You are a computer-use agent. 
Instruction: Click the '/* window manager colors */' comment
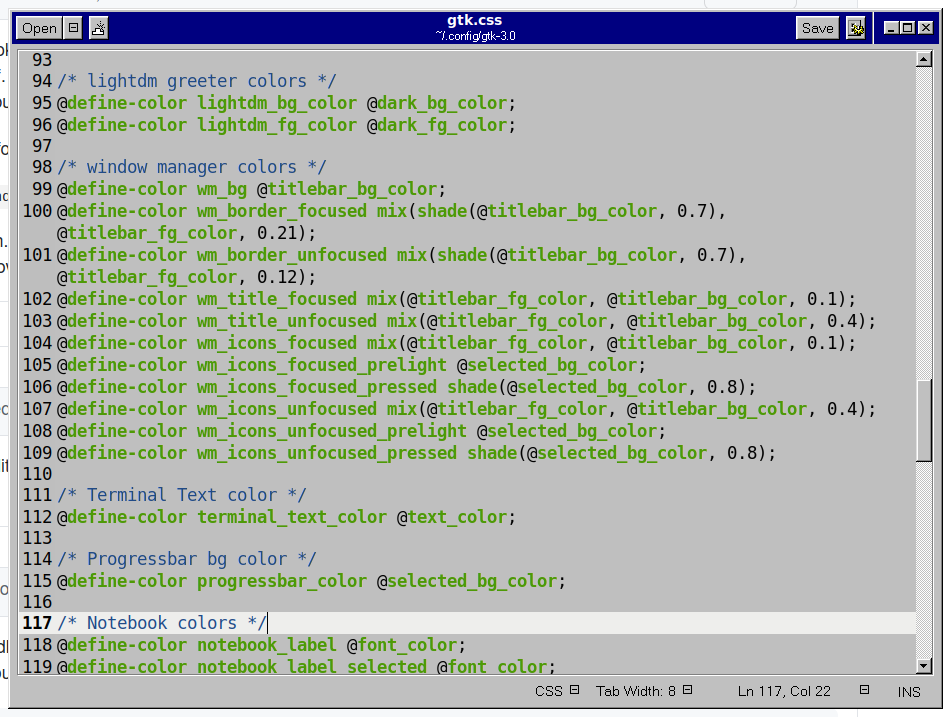(x=192, y=167)
